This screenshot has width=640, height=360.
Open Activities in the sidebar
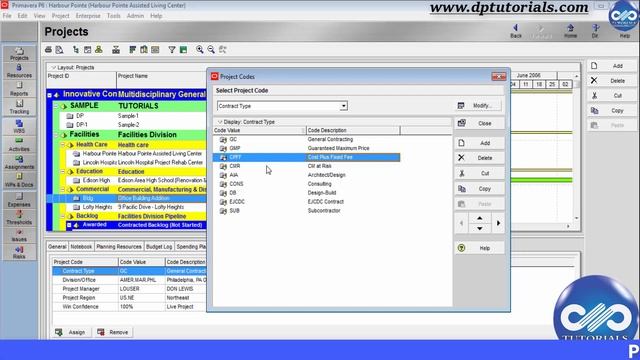pos(19,144)
